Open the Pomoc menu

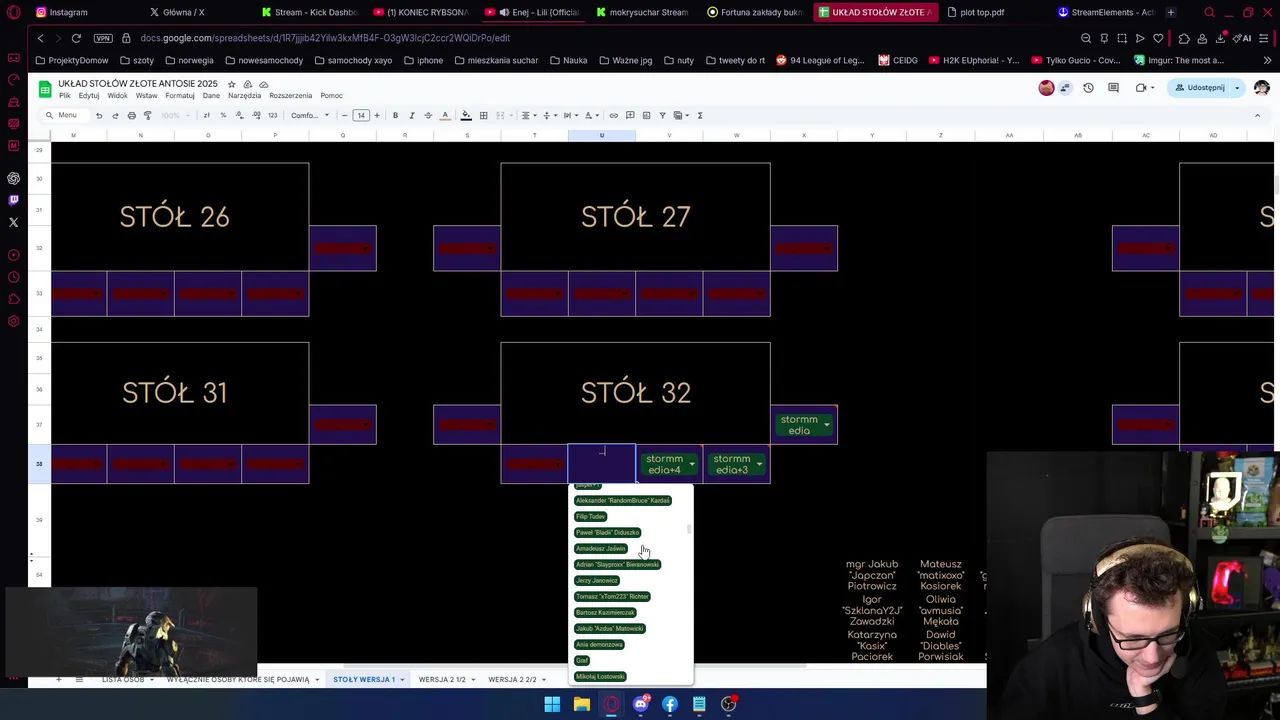pyautogui.click(x=331, y=96)
